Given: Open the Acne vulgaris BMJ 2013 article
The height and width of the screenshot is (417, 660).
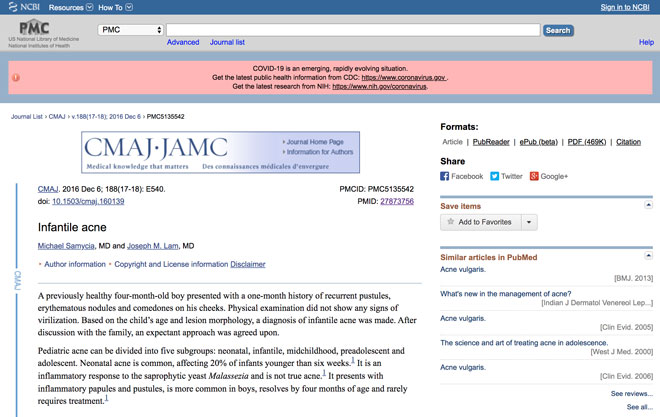Looking at the screenshot, I should [x=463, y=269].
